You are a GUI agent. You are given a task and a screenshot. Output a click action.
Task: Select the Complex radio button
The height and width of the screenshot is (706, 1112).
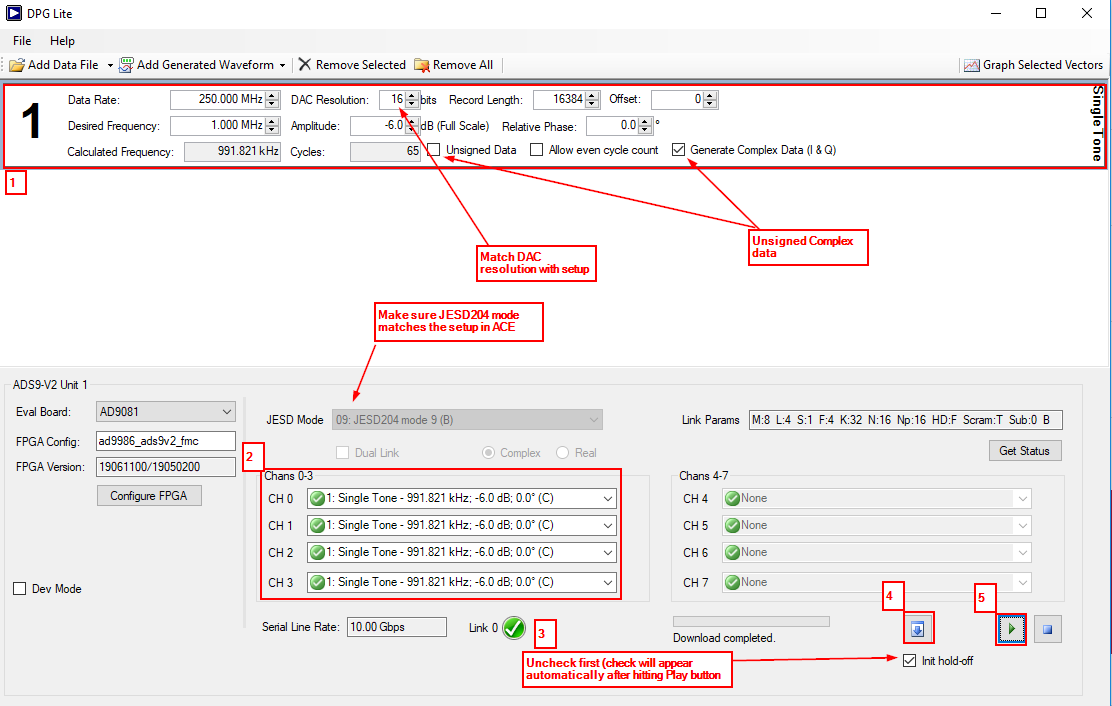point(489,453)
